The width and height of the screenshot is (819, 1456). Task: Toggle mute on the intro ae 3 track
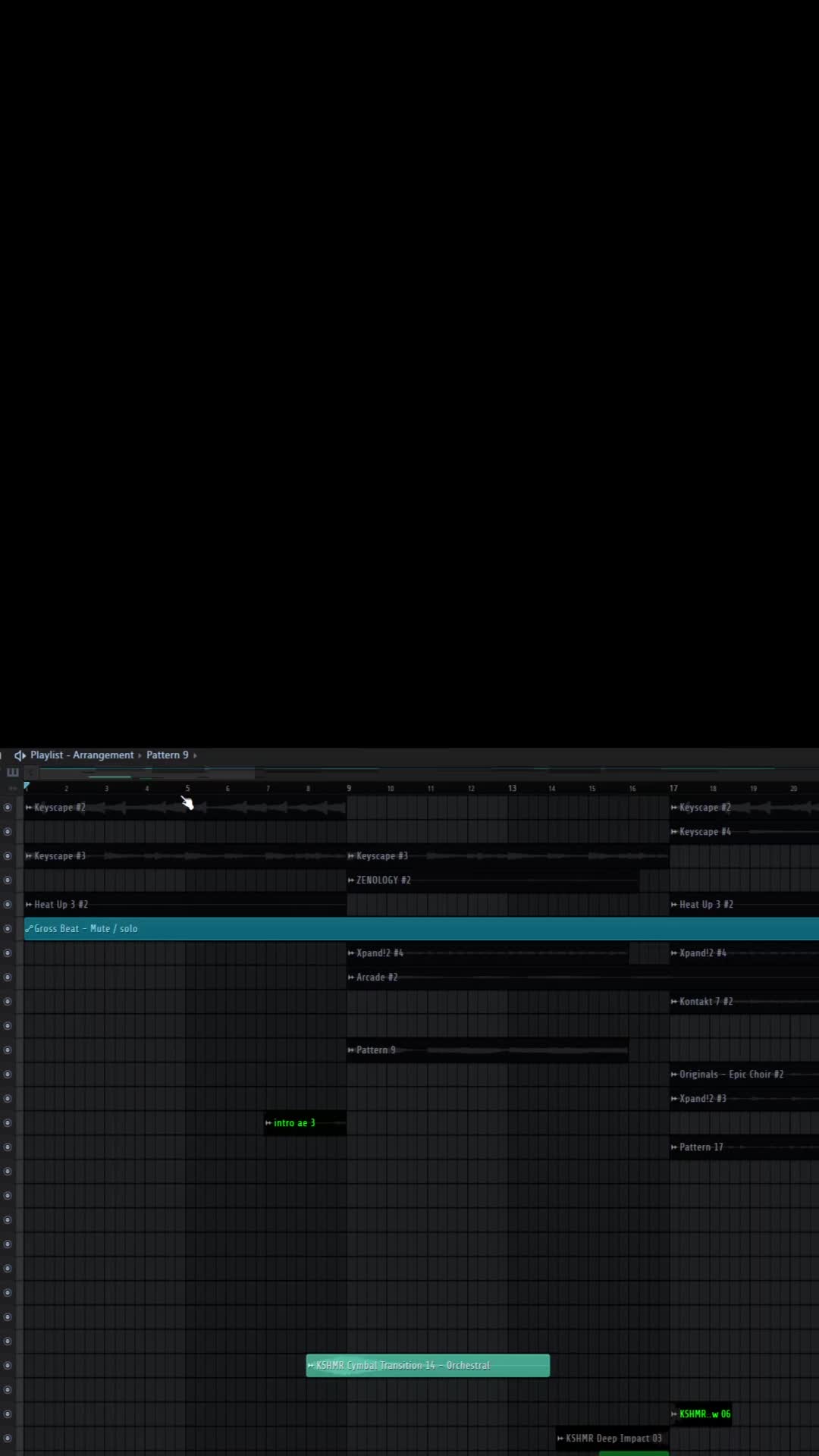tap(8, 1123)
